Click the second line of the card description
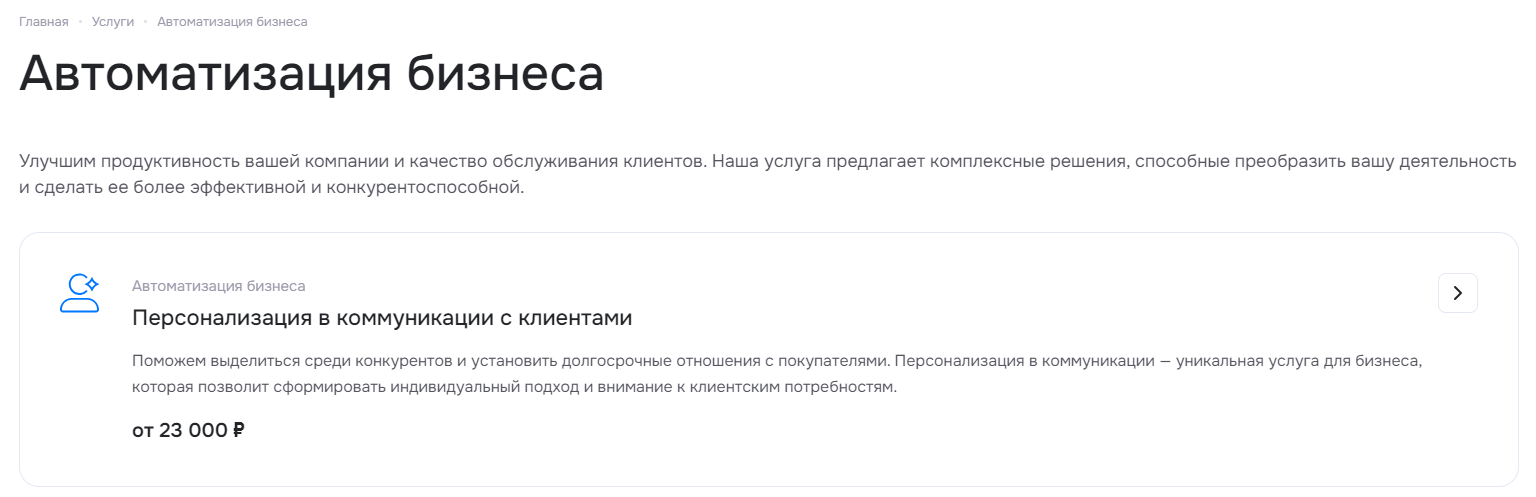This screenshot has height=497, width=1536. pyautogui.click(x=515, y=386)
